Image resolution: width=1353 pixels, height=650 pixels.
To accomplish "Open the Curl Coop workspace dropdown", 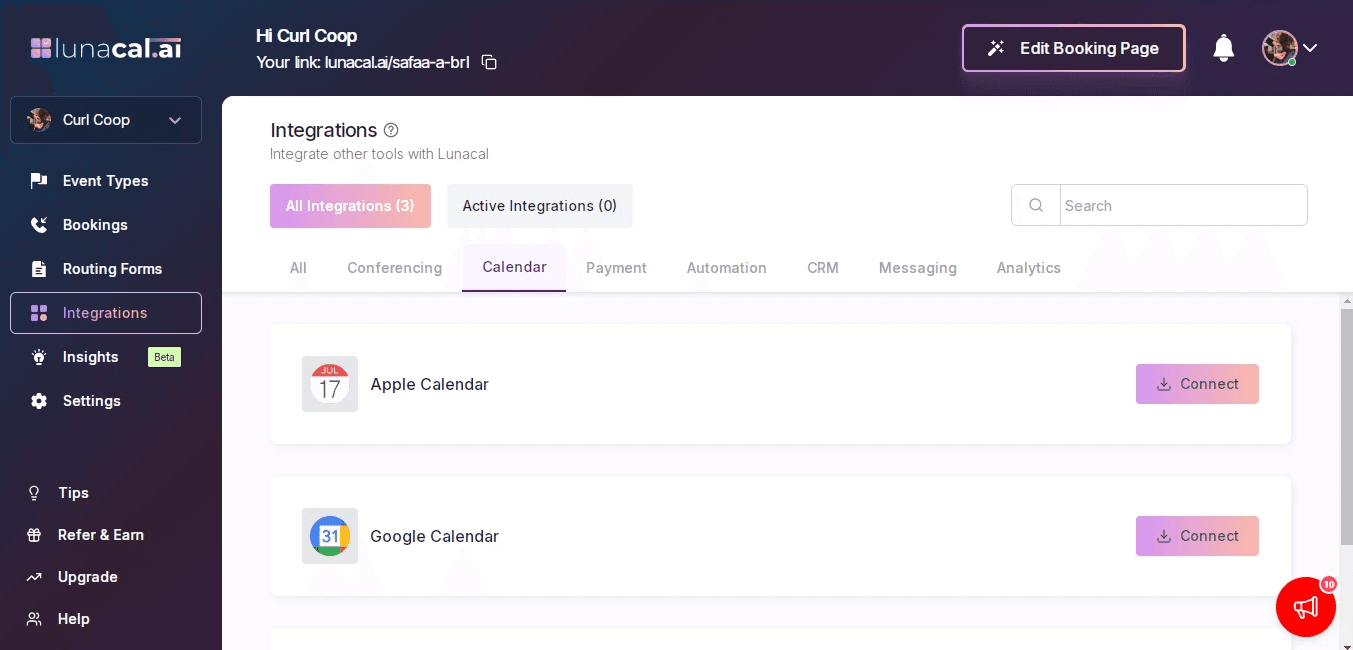I will 106,120.
